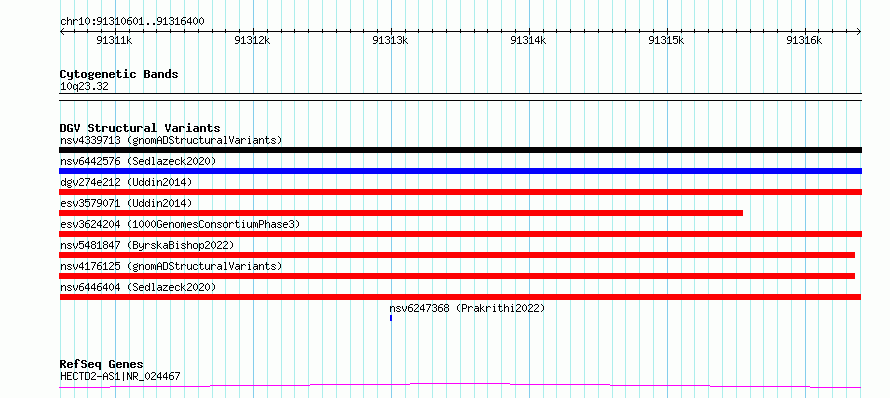Click the chr10:91310601..91316400 region label

(132, 22)
